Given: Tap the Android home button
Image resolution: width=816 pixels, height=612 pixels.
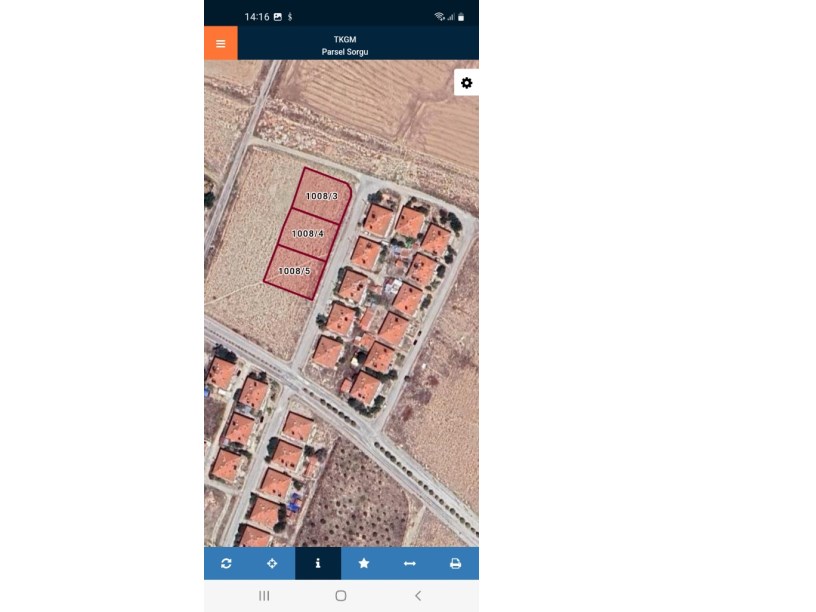Looking at the screenshot, I should click(341, 595).
